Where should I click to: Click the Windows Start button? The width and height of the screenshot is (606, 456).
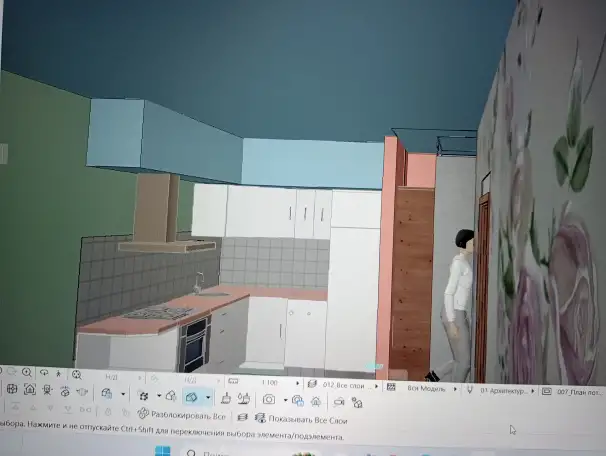coord(162,451)
